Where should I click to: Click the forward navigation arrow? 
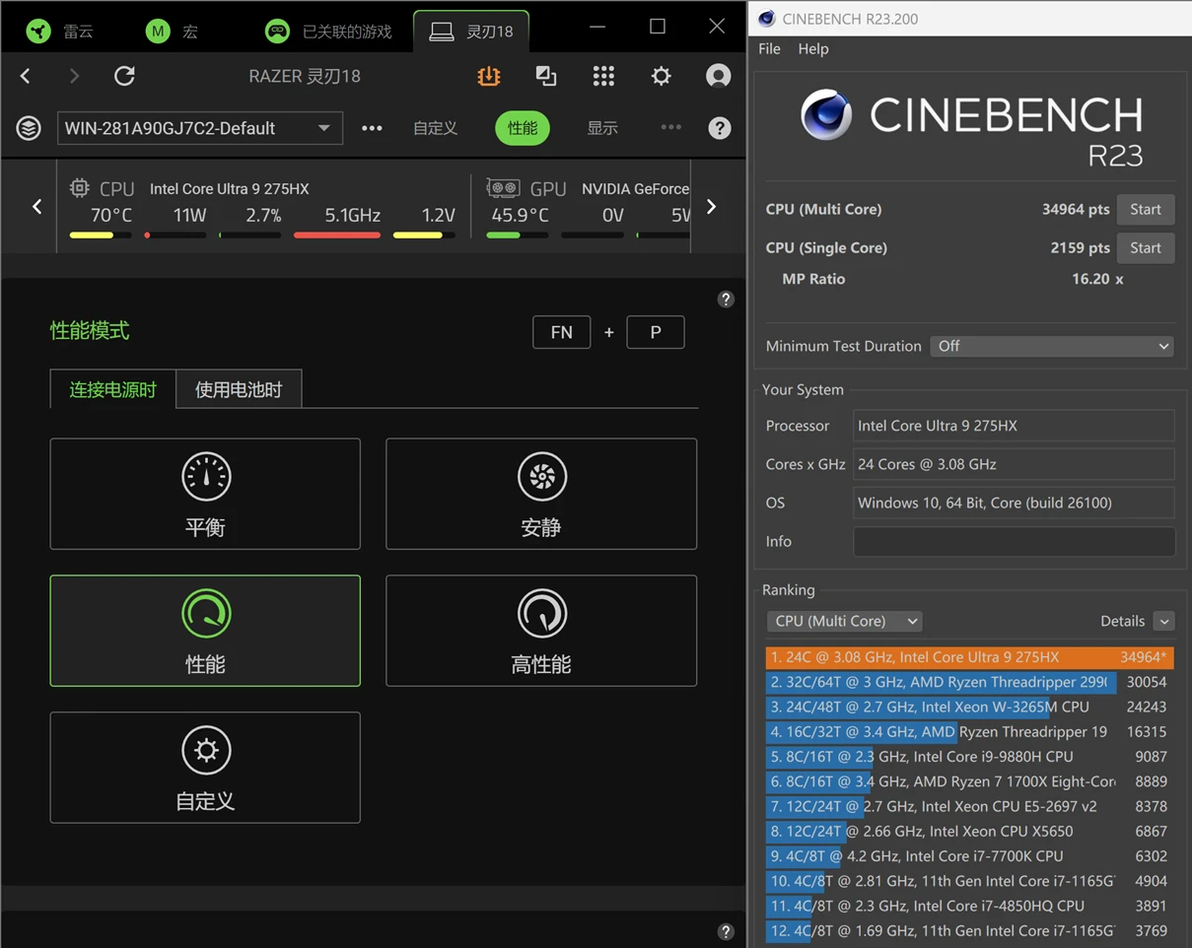(x=74, y=76)
